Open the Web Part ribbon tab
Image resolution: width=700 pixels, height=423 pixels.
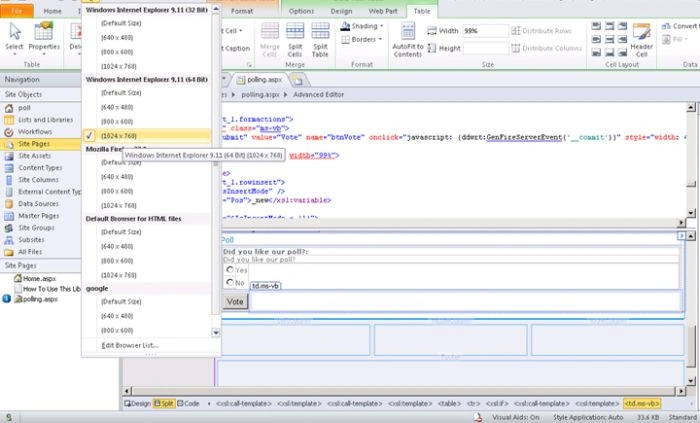coord(383,11)
